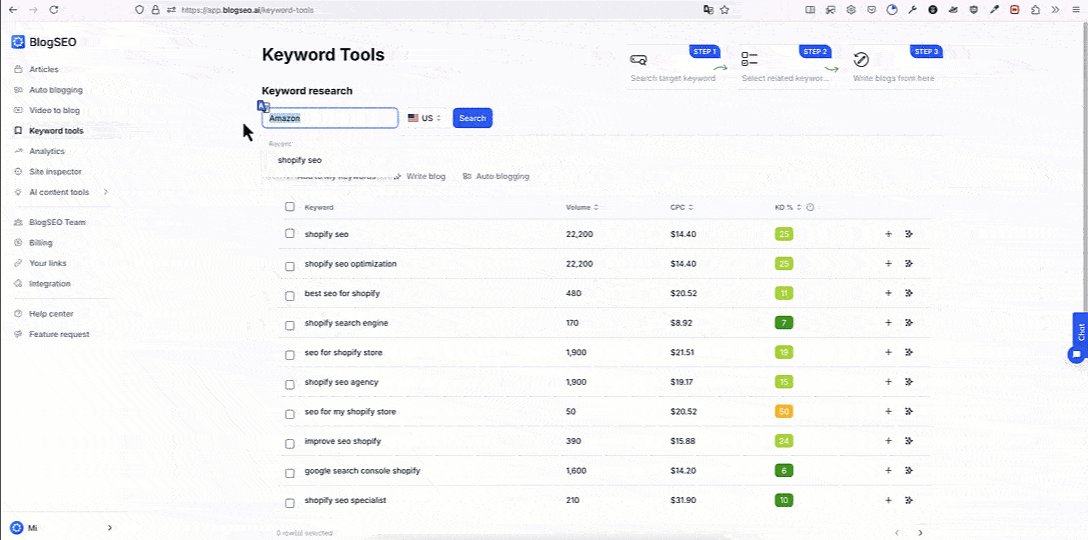
Task: Check the 'seo for shopify store' checkbox
Action: (290, 355)
